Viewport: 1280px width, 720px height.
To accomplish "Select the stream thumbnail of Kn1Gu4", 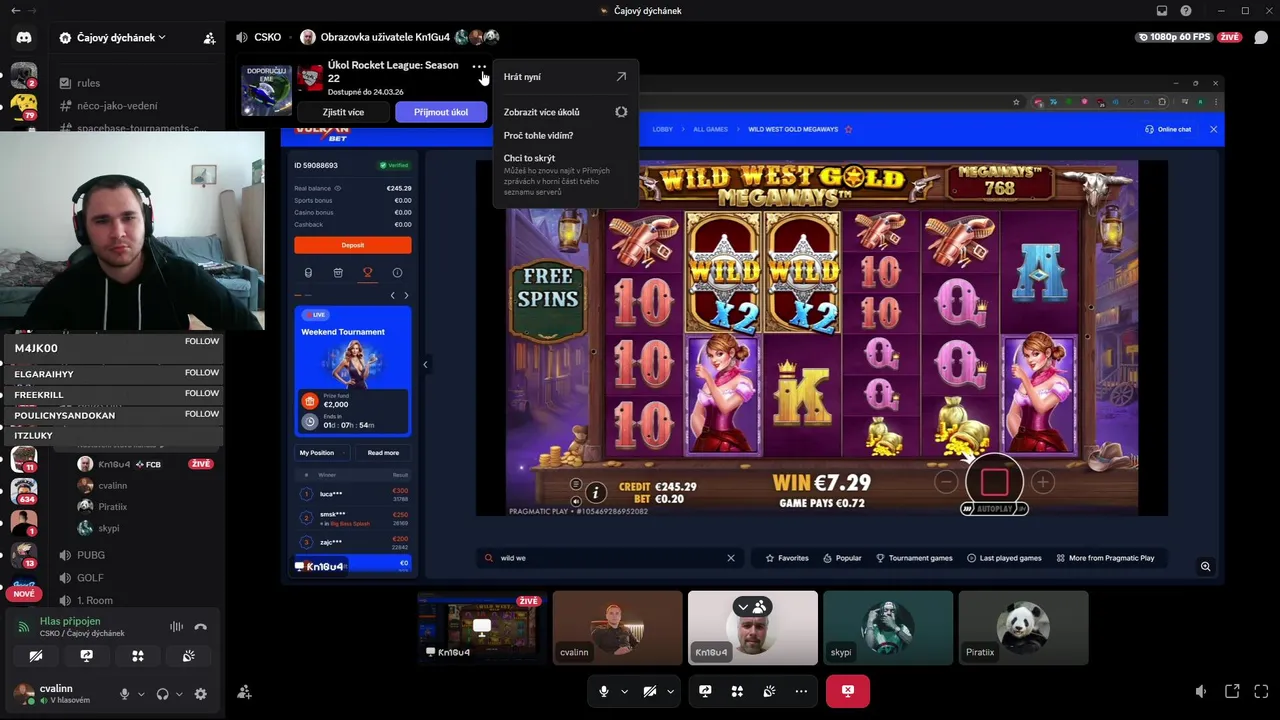I will (x=481, y=628).
